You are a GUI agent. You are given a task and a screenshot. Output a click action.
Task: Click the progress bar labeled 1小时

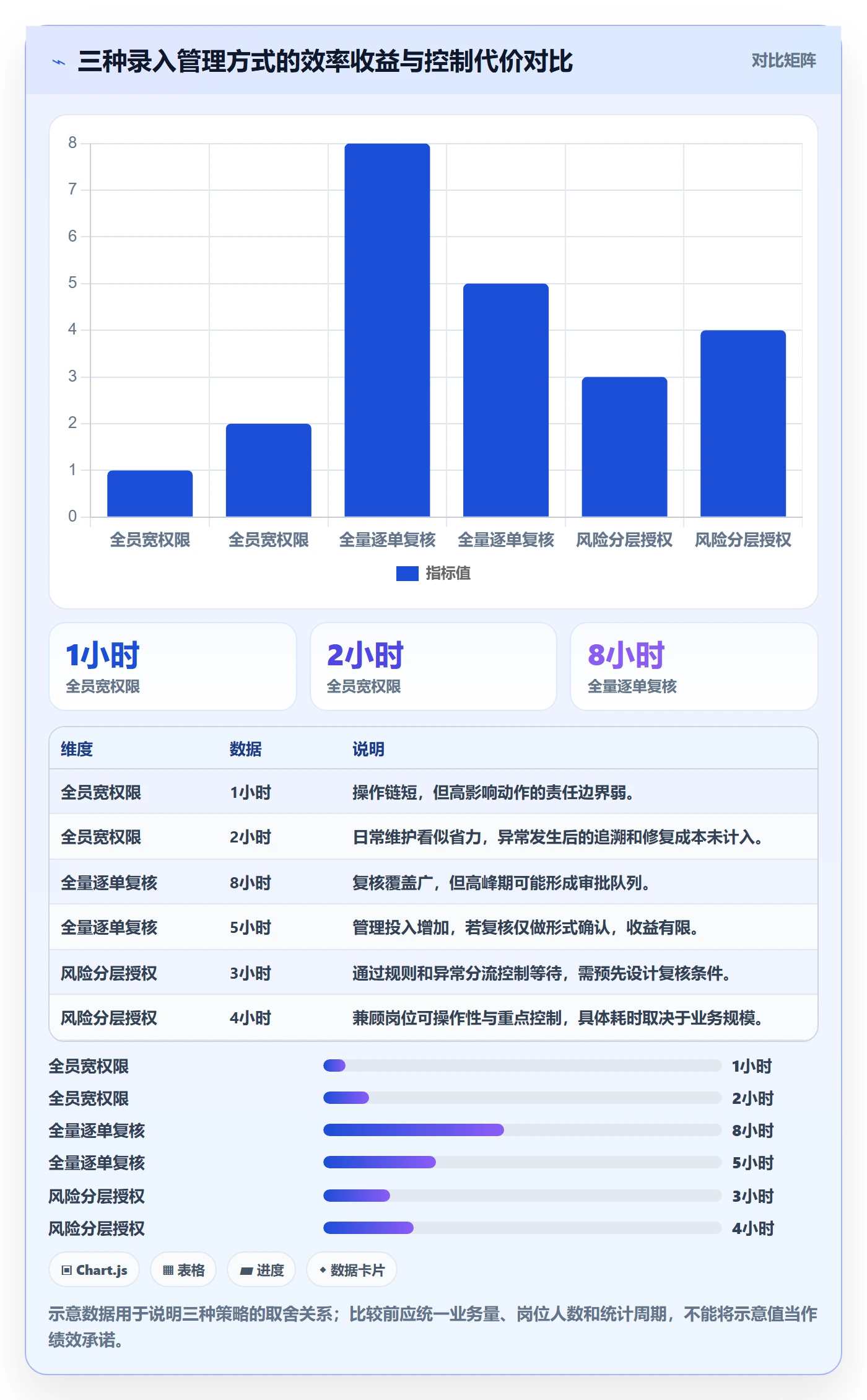(522, 1065)
